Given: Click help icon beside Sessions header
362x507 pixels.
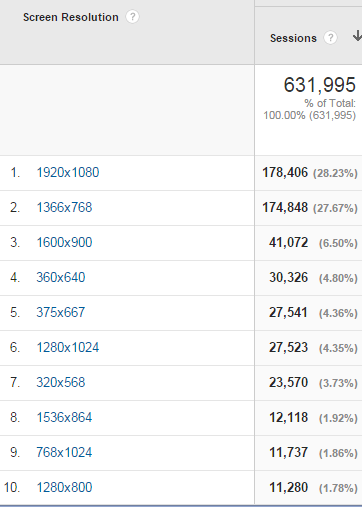Looking at the screenshot, I should (x=330, y=38).
